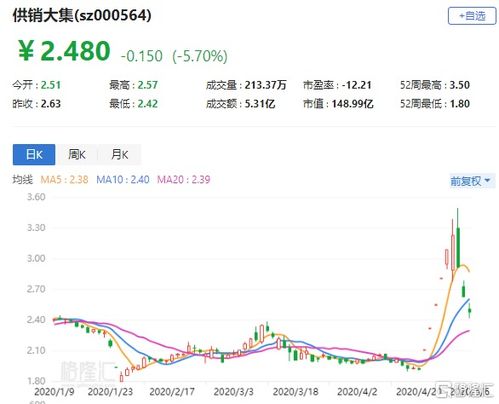
Task: Switch to the 月K tab
Action: (119, 155)
